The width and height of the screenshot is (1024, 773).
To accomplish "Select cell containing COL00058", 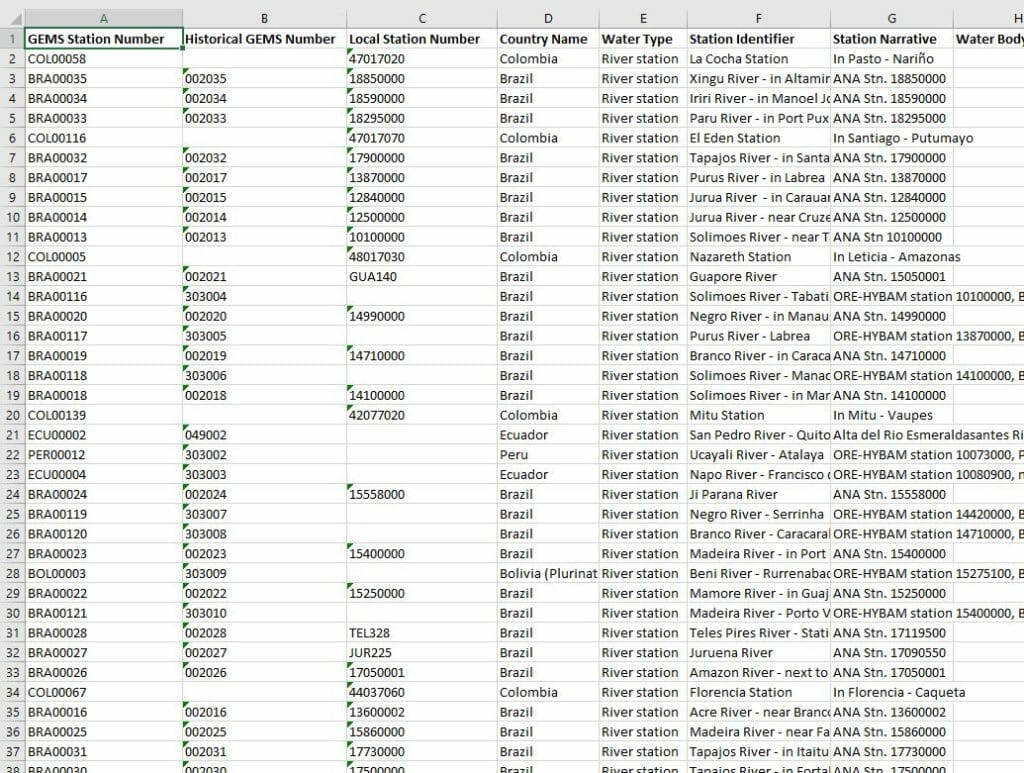I will click(104, 59).
